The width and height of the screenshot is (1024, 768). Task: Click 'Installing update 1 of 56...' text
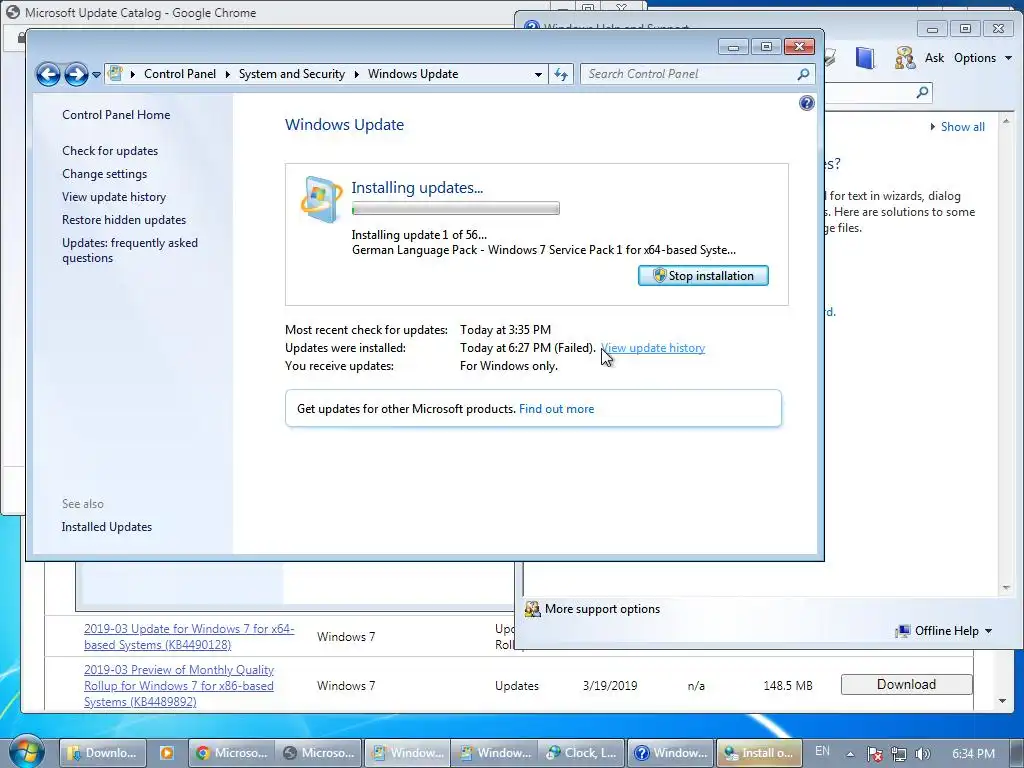pos(419,234)
